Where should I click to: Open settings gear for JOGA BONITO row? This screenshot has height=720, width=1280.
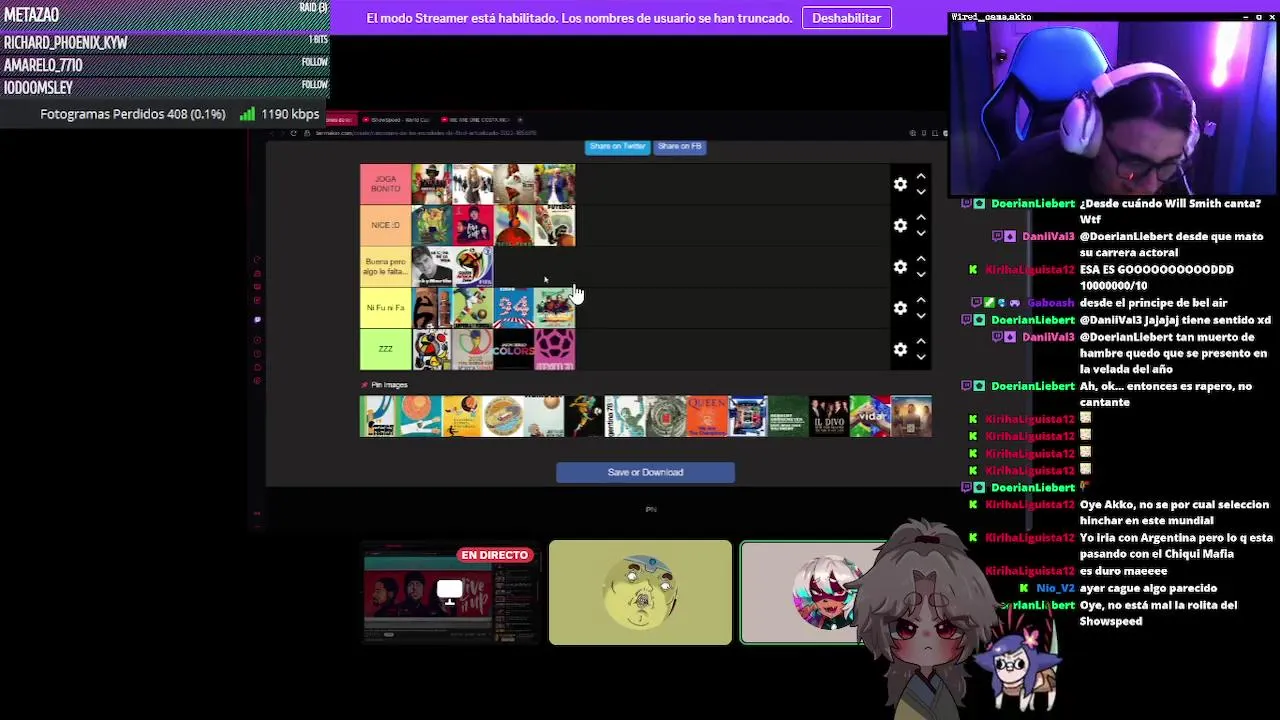pyautogui.click(x=900, y=184)
